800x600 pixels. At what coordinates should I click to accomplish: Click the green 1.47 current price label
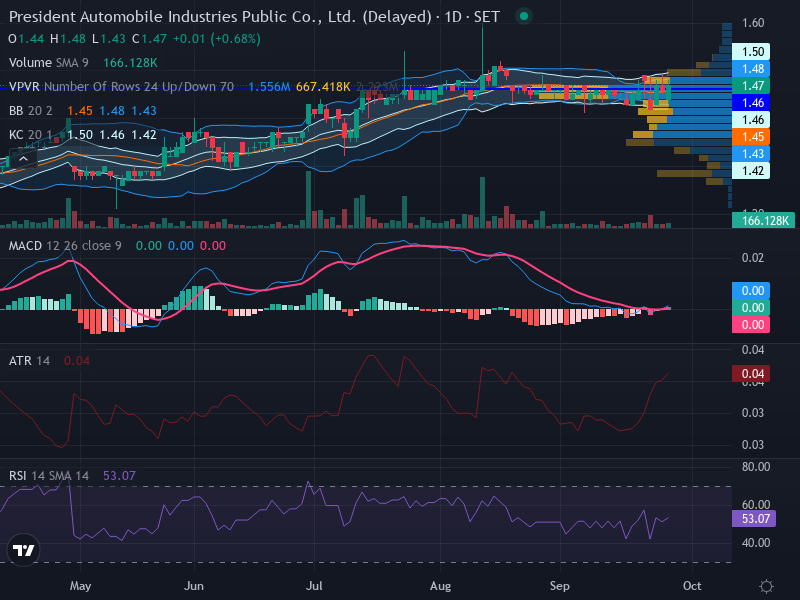click(751, 86)
